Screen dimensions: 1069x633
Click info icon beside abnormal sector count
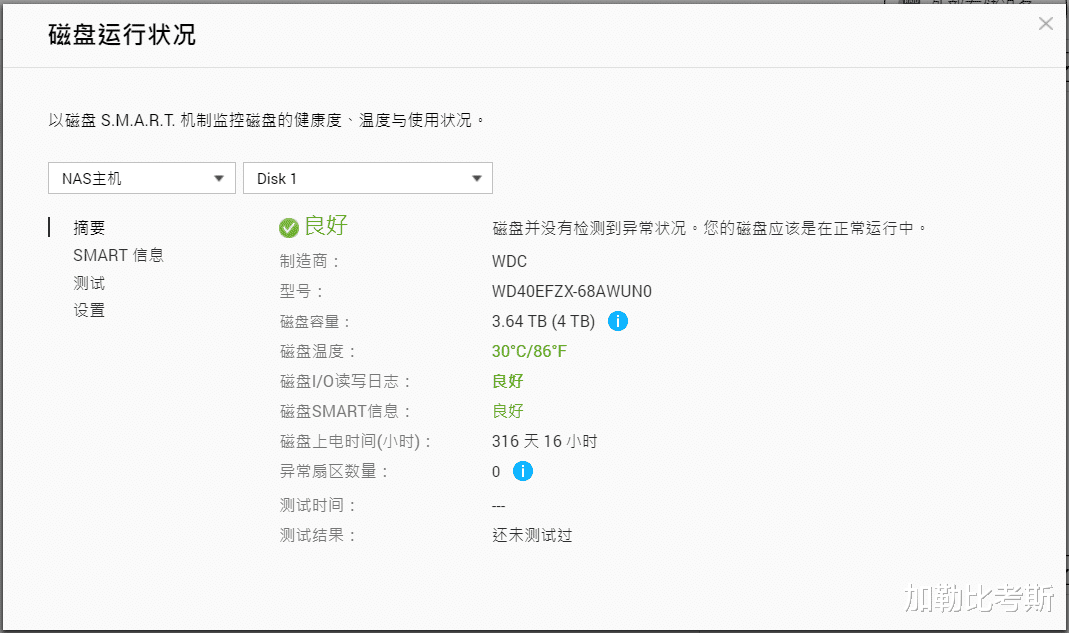523,471
